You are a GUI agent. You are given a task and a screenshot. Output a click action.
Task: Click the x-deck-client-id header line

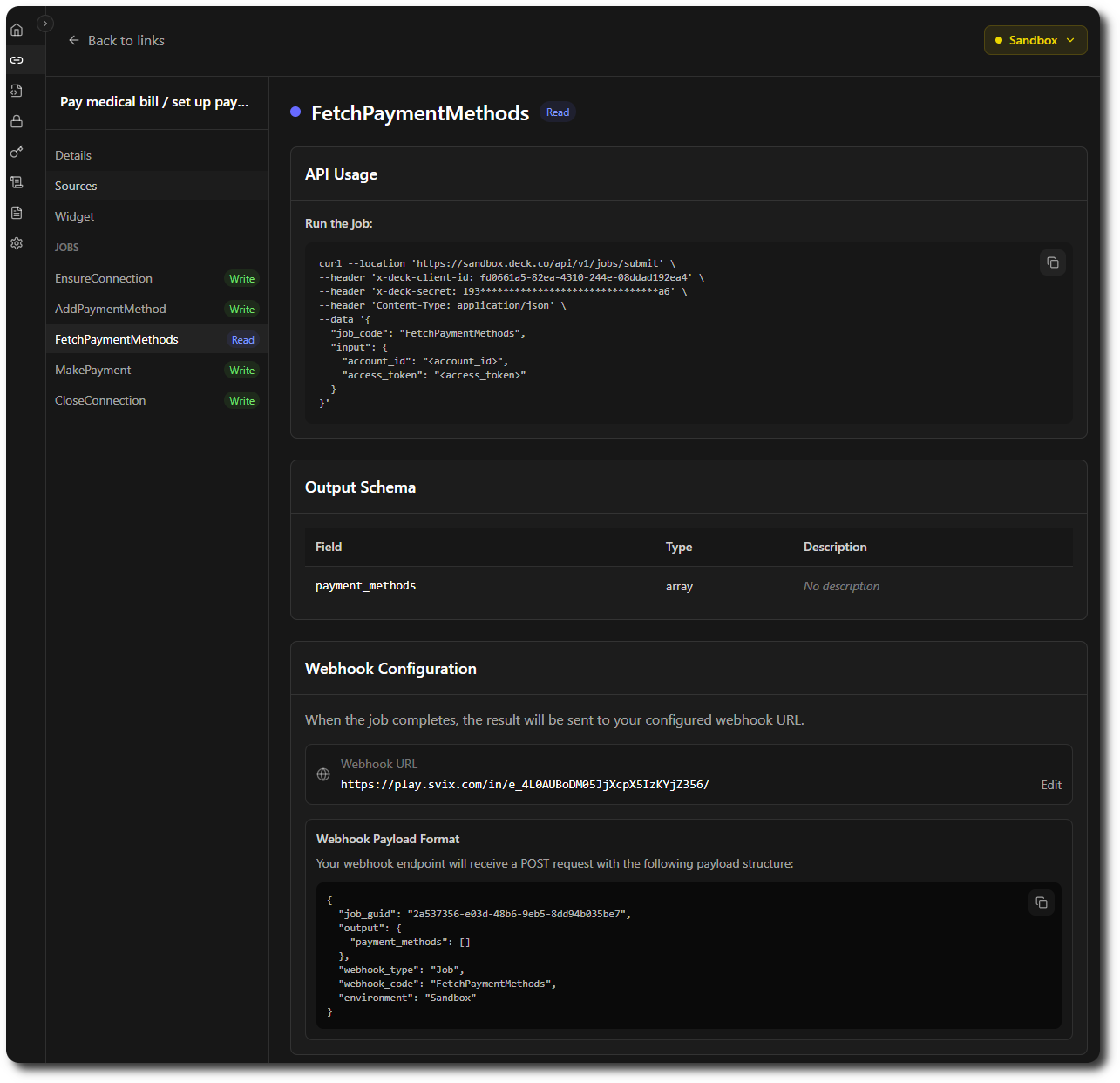click(x=512, y=277)
